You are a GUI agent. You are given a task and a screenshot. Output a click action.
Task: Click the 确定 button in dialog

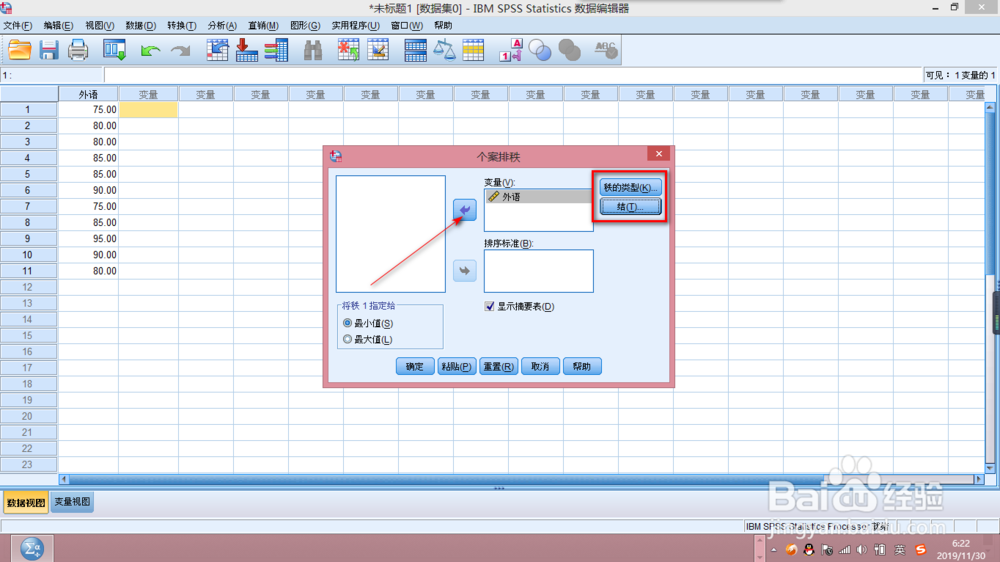415,366
